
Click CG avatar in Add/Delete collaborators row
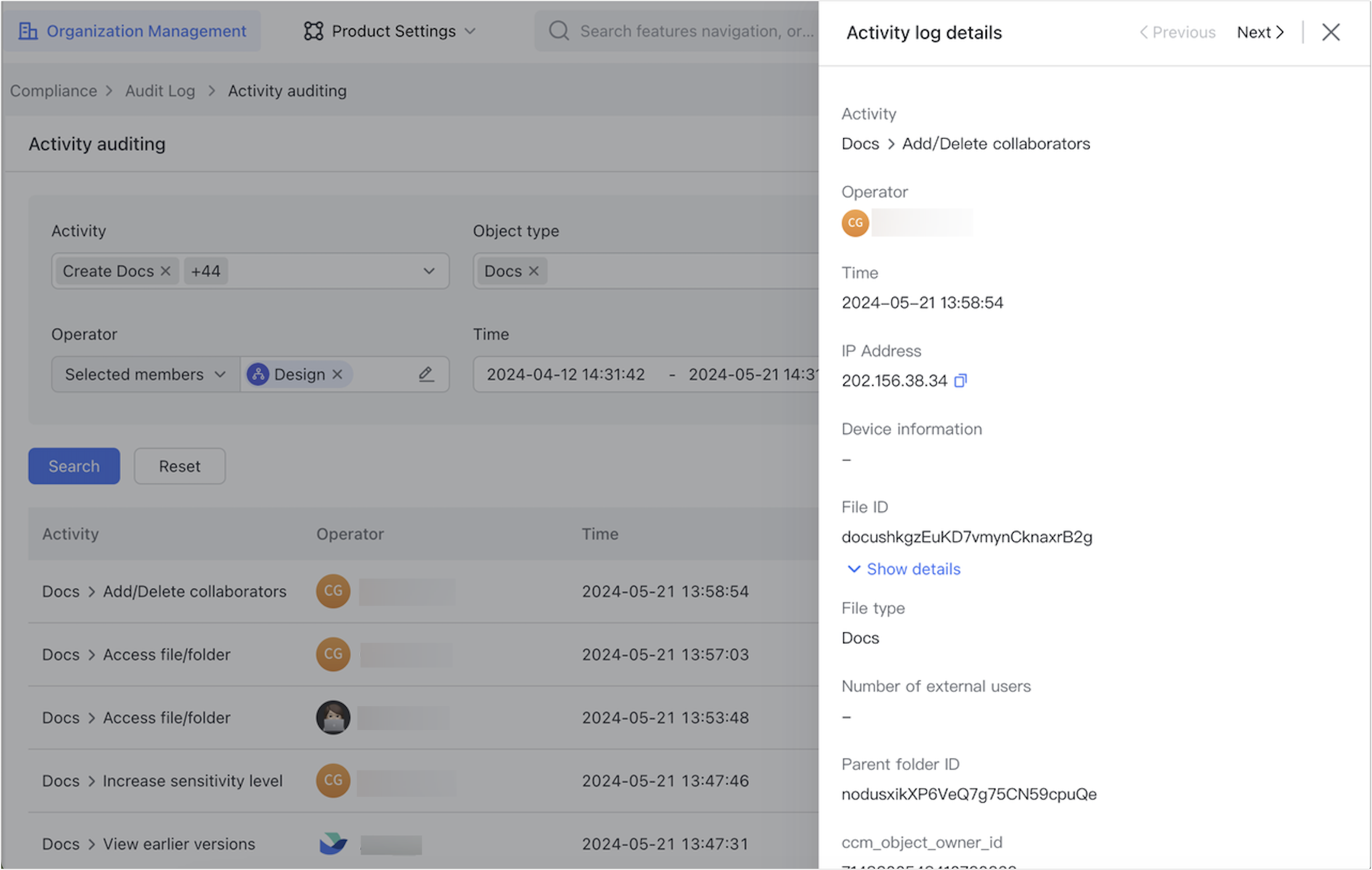333,591
